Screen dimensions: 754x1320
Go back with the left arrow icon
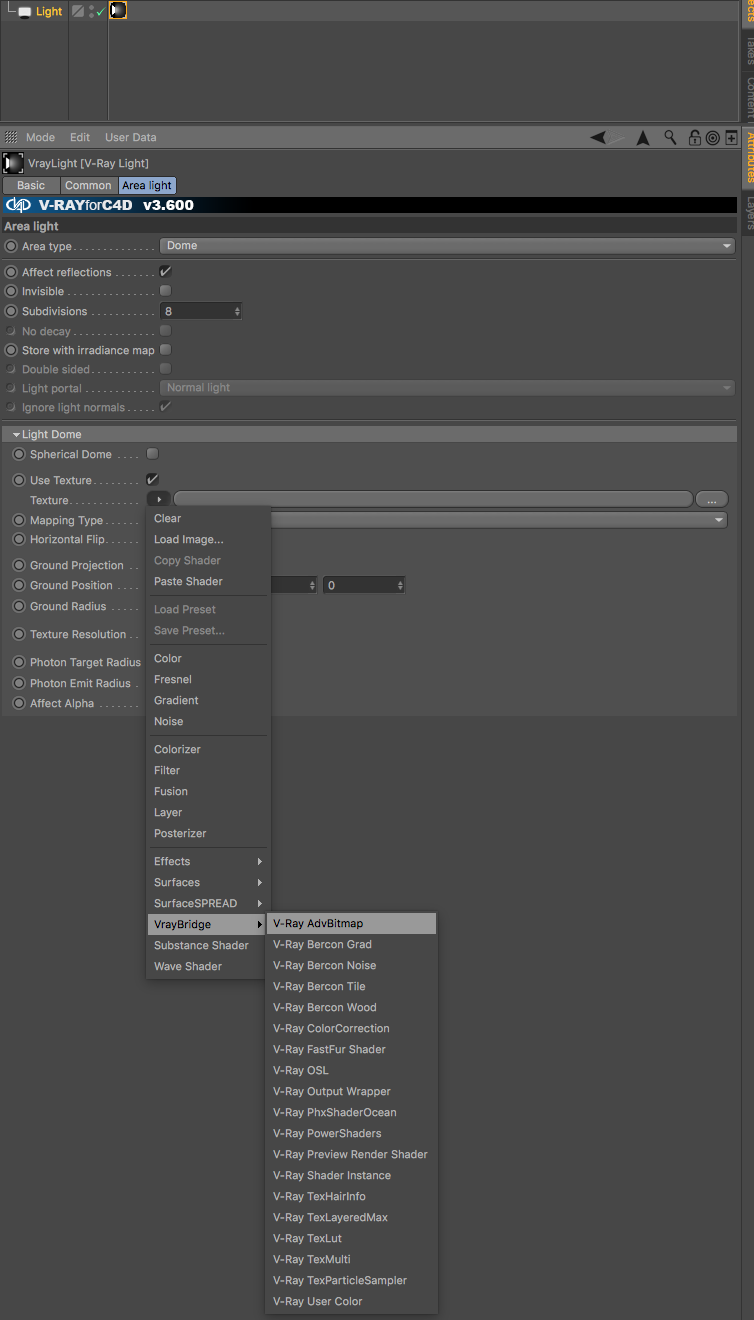point(598,137)
